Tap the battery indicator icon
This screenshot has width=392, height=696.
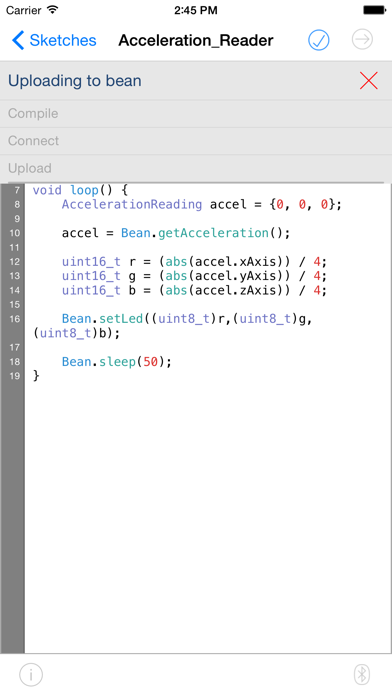coord(375,10)
